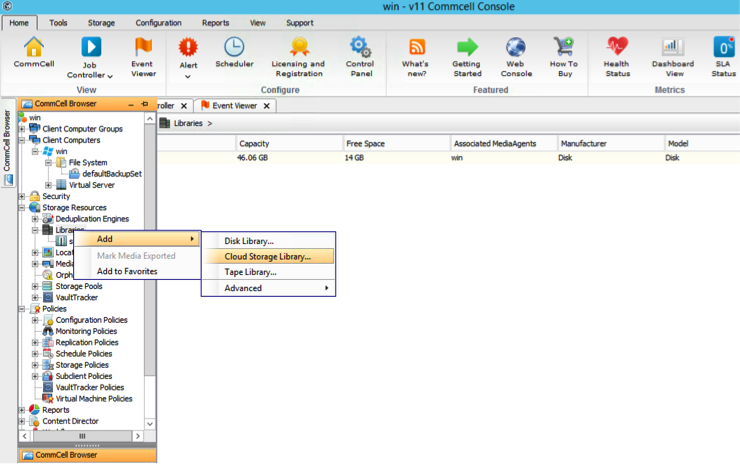740x464 pixels.
Task: Click the Health Status heart icon
Action: 617,47
